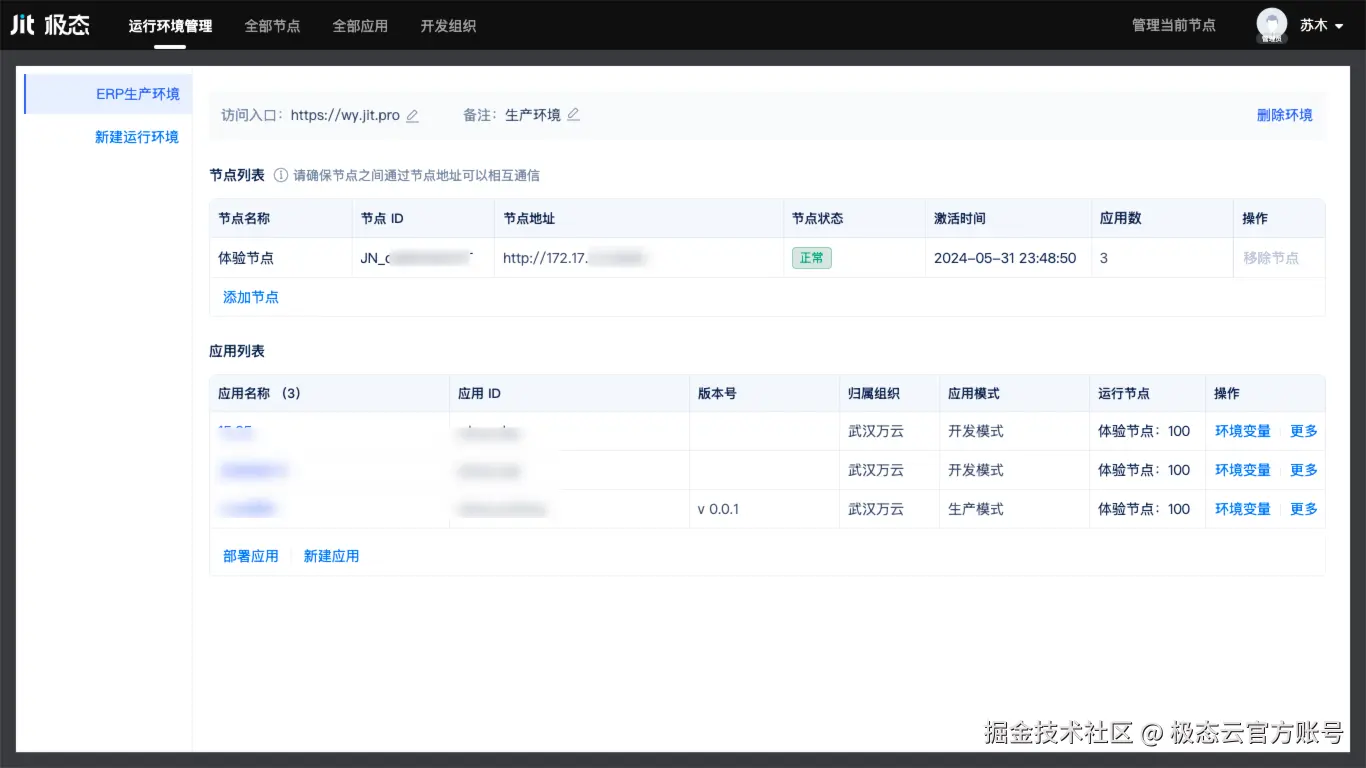Click 添加节点 under the node table
Image resolution: width=1366 pixels, height=768 pixels.
click(251, 297)
